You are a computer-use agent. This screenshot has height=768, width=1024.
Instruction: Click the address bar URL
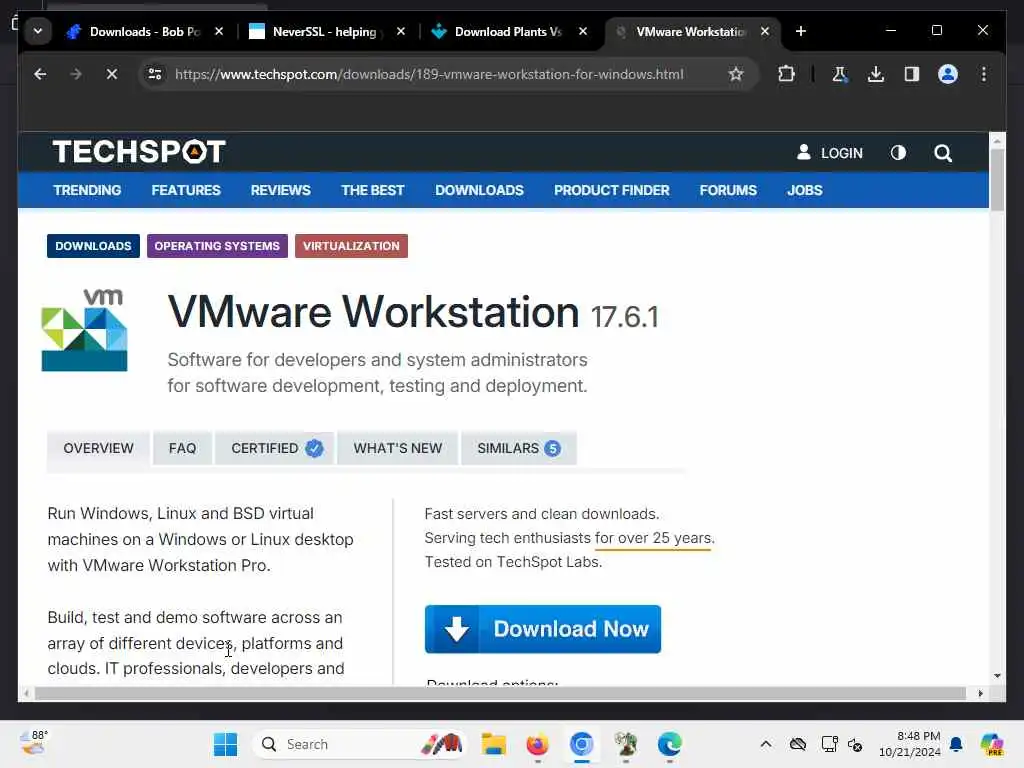coord(429,74)
